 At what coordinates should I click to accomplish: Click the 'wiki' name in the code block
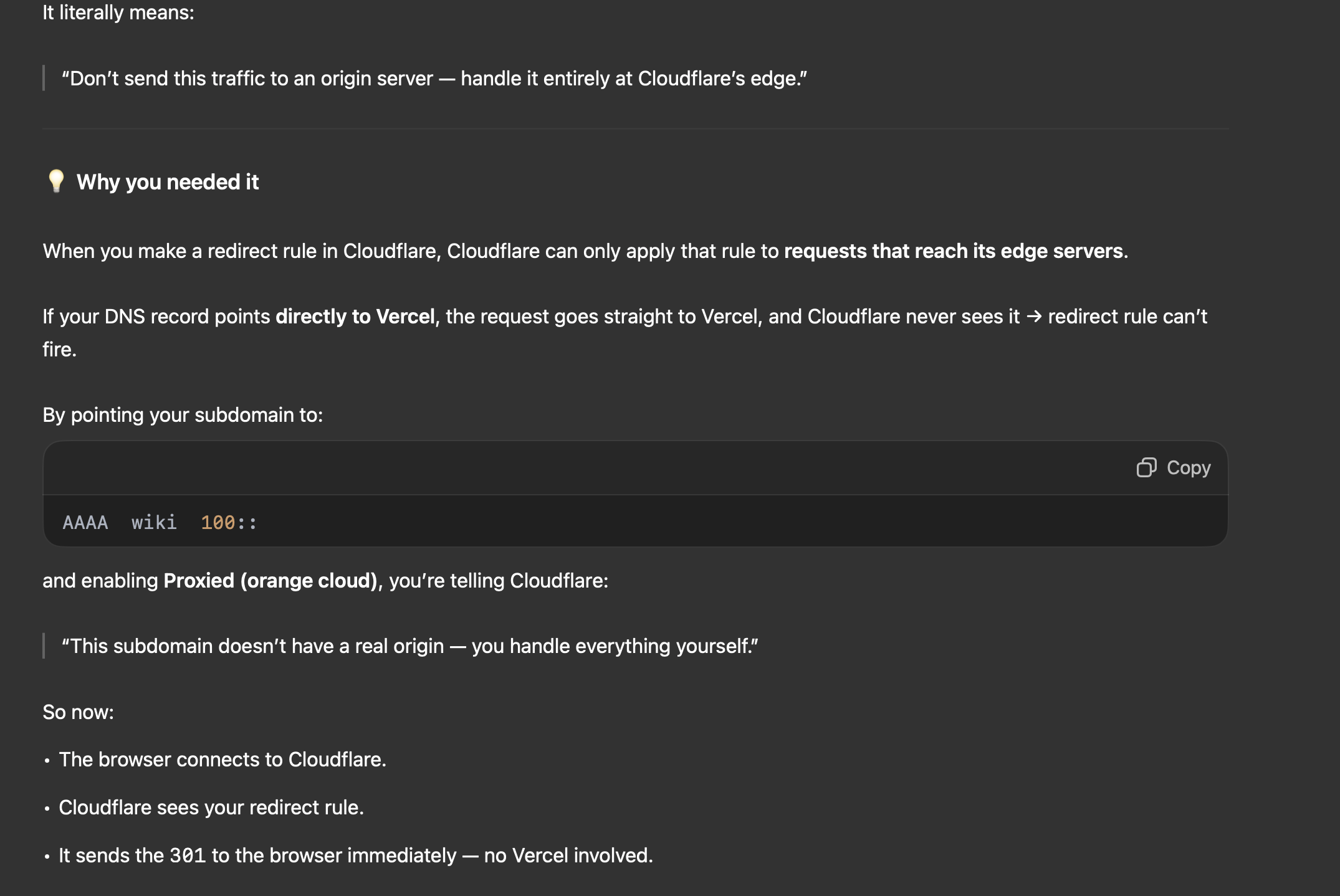pos(154,522)
